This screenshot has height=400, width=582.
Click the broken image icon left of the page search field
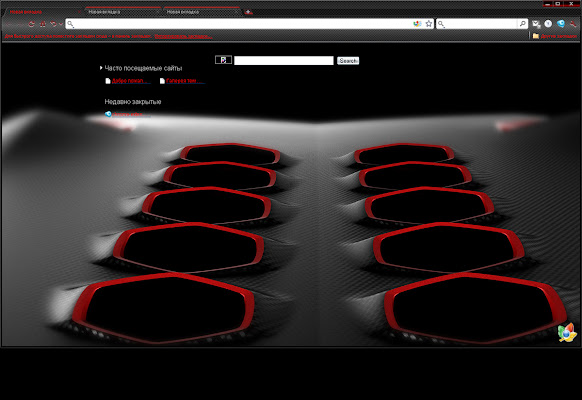pyautogui.click(x=223, y=60)
